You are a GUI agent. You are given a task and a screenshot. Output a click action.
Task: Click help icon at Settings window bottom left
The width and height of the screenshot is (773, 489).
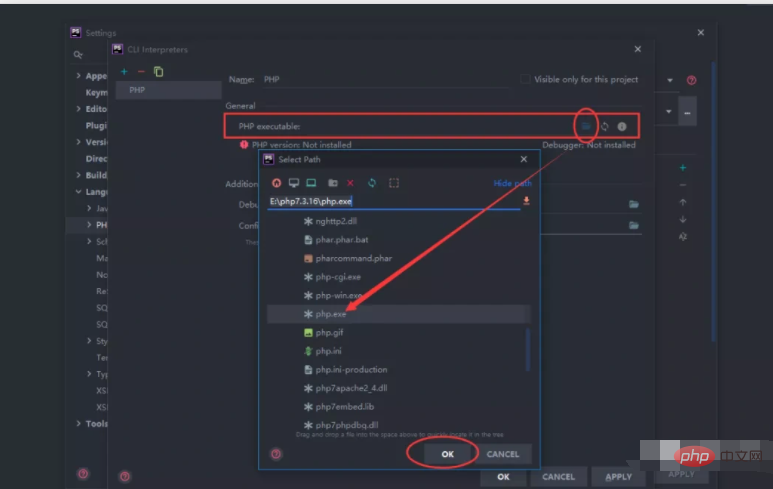83,474
